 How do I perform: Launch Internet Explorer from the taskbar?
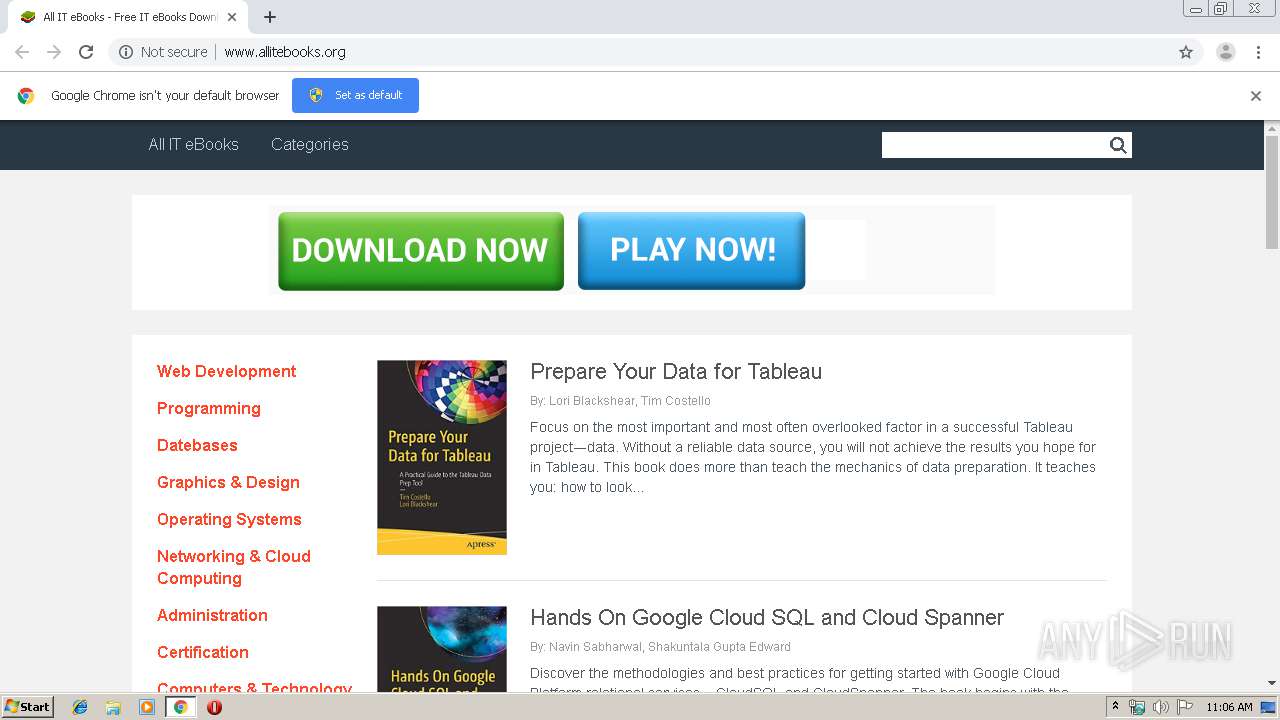click(x=80, y=707)
